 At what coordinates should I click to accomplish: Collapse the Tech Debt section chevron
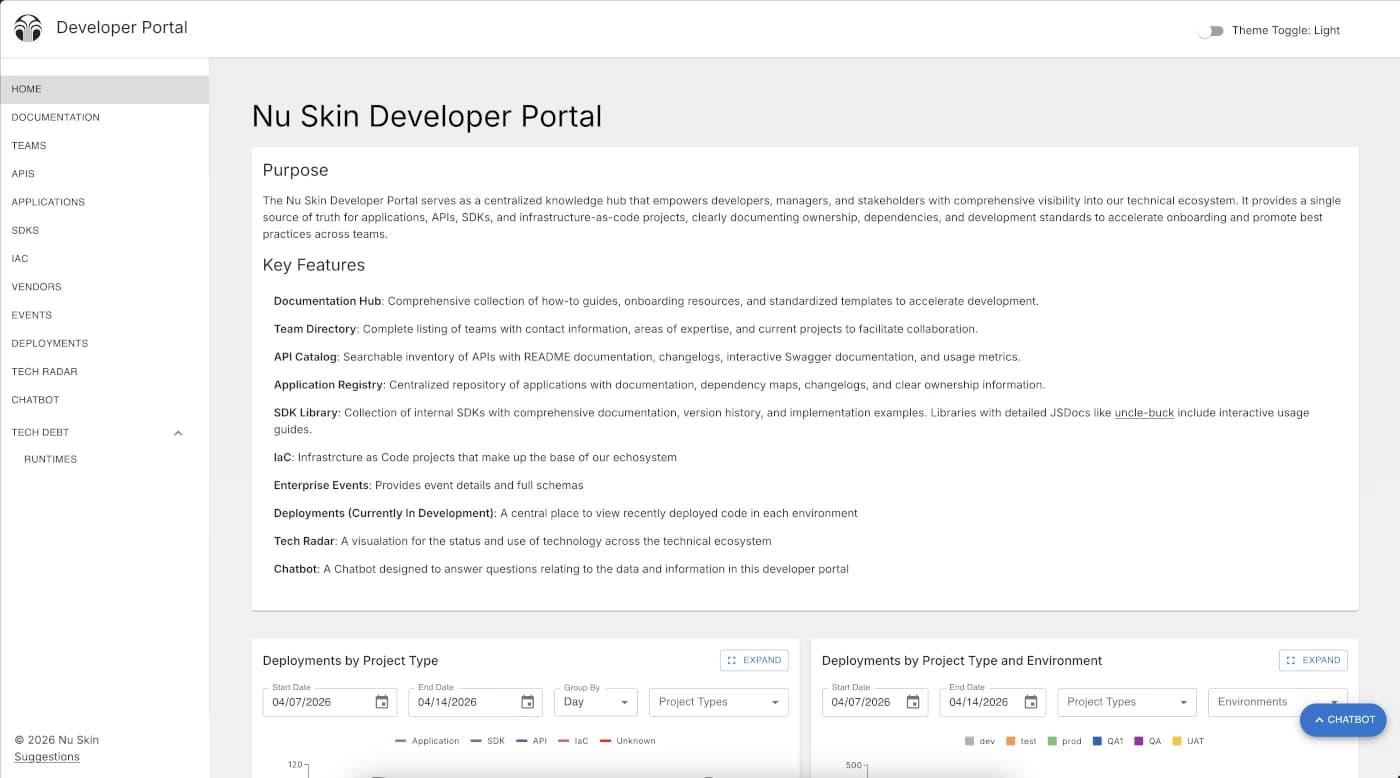pyautogui.click(x=178, y=433)
